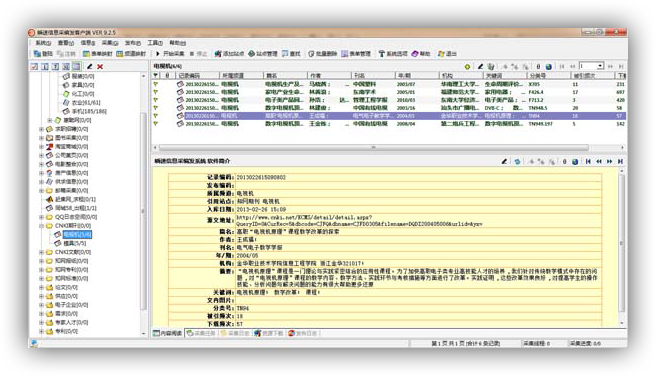Start collection with 开始采集 play icon
Screen dimensions: 656x376
click(x=158, y=54)
